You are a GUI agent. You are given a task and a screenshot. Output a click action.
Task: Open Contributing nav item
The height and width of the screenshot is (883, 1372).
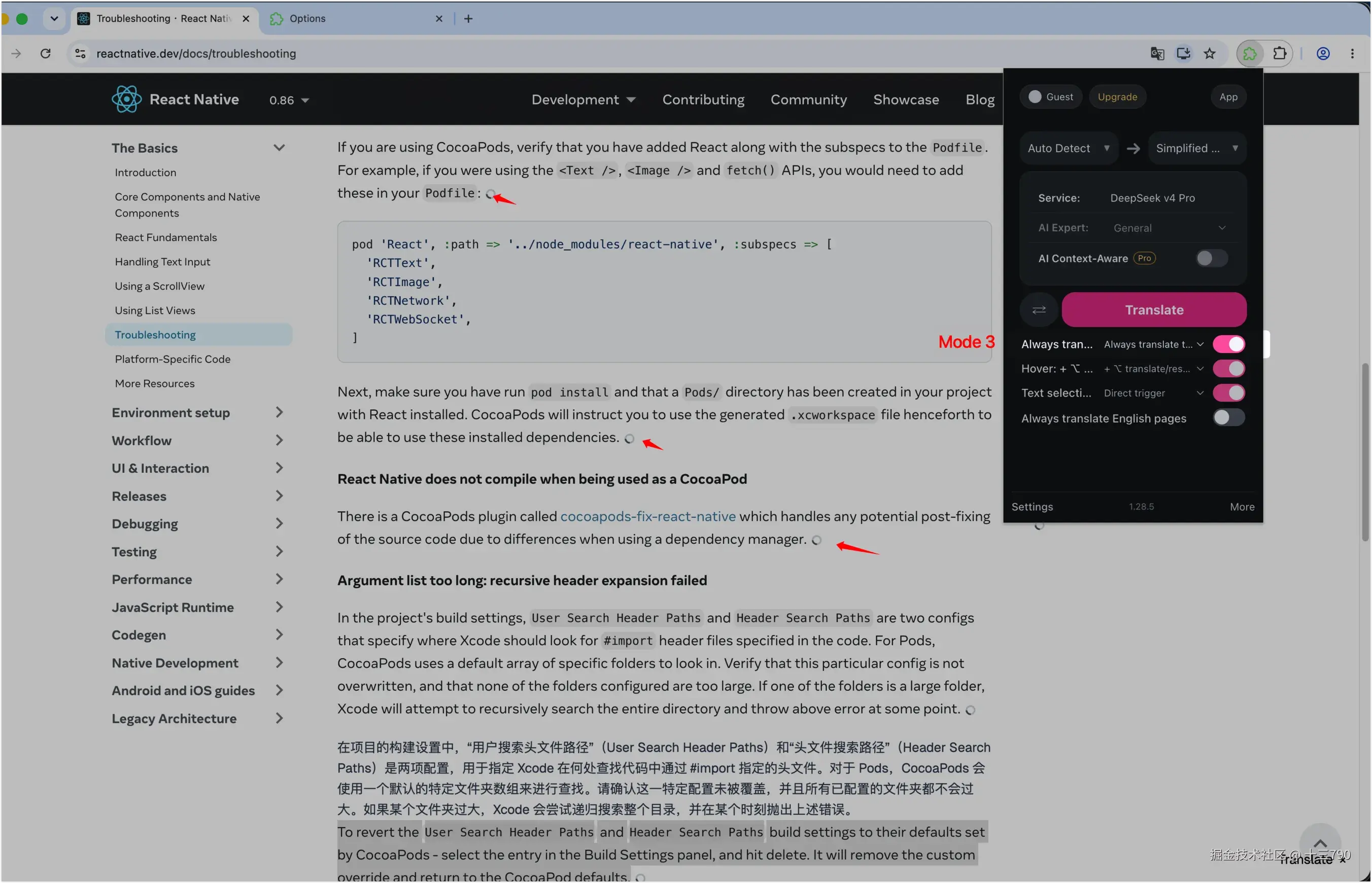(x=703, y=100)
